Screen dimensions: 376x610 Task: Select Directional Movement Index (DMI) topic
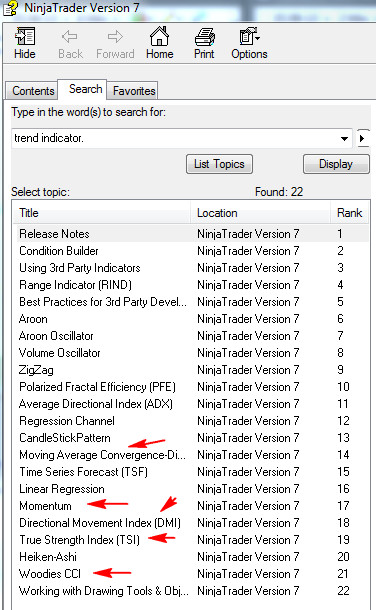(100, 523)
